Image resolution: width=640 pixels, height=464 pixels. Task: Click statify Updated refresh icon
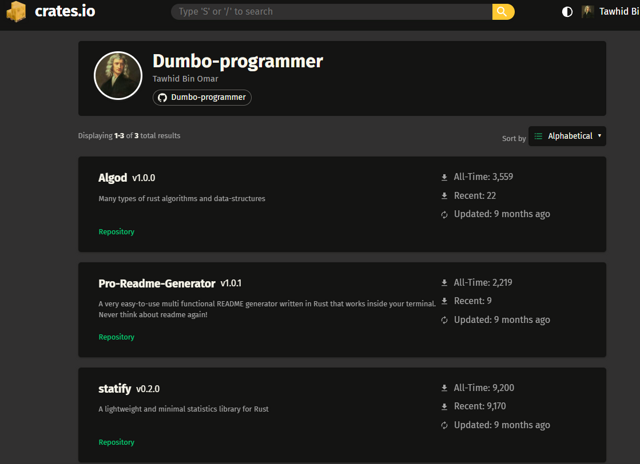(x=444, y=425)
